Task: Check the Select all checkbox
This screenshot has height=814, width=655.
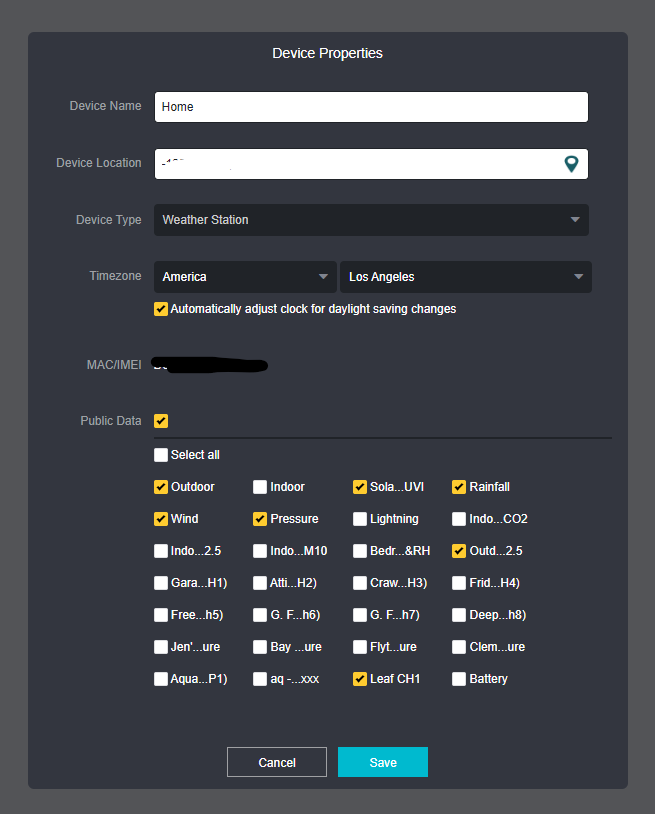Action: pyautogui.click(x=161, y=455)
